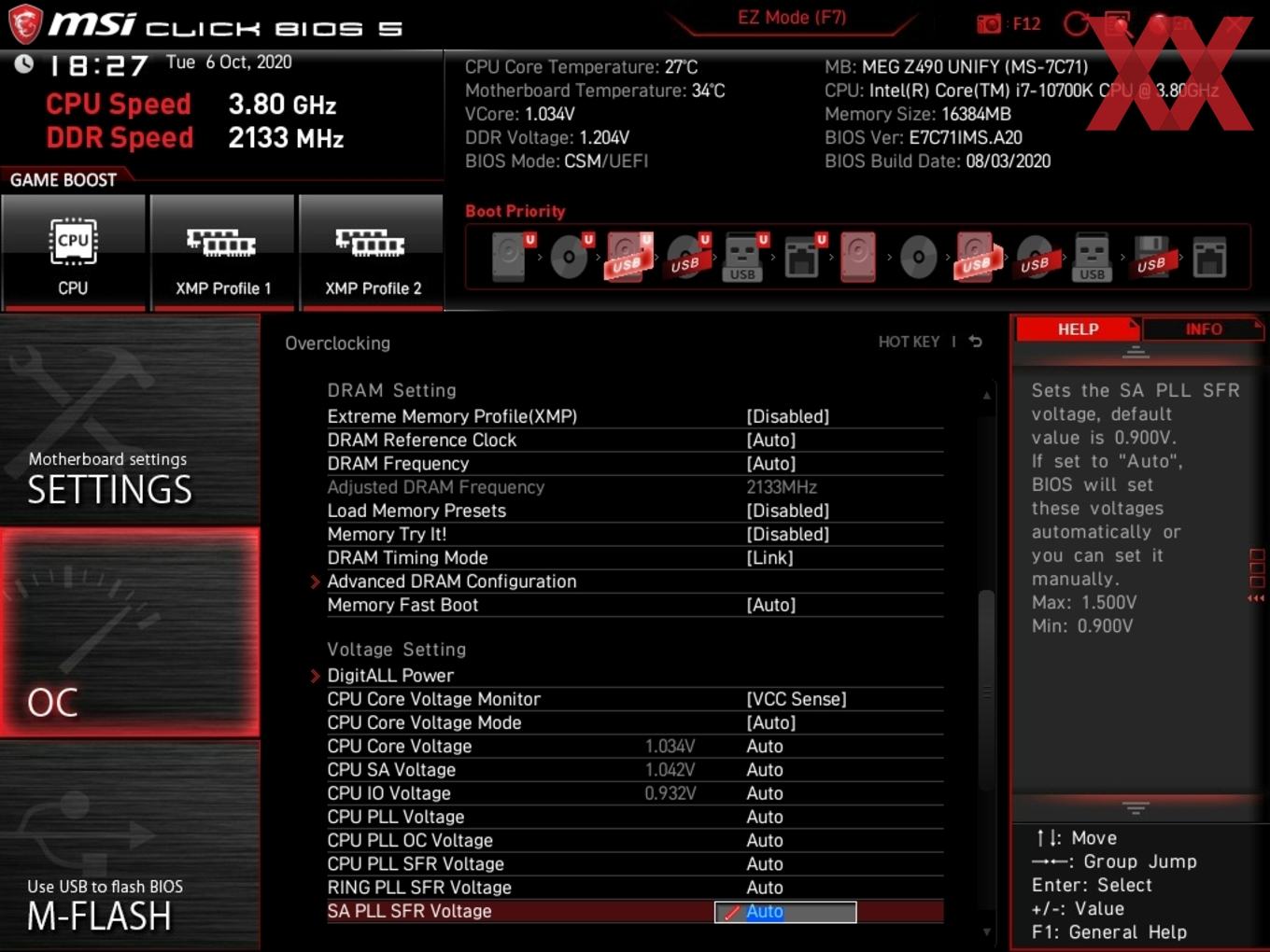1270x952 pixels.
Task: Click the hot key back arrow icon
Action: point(975,342)
